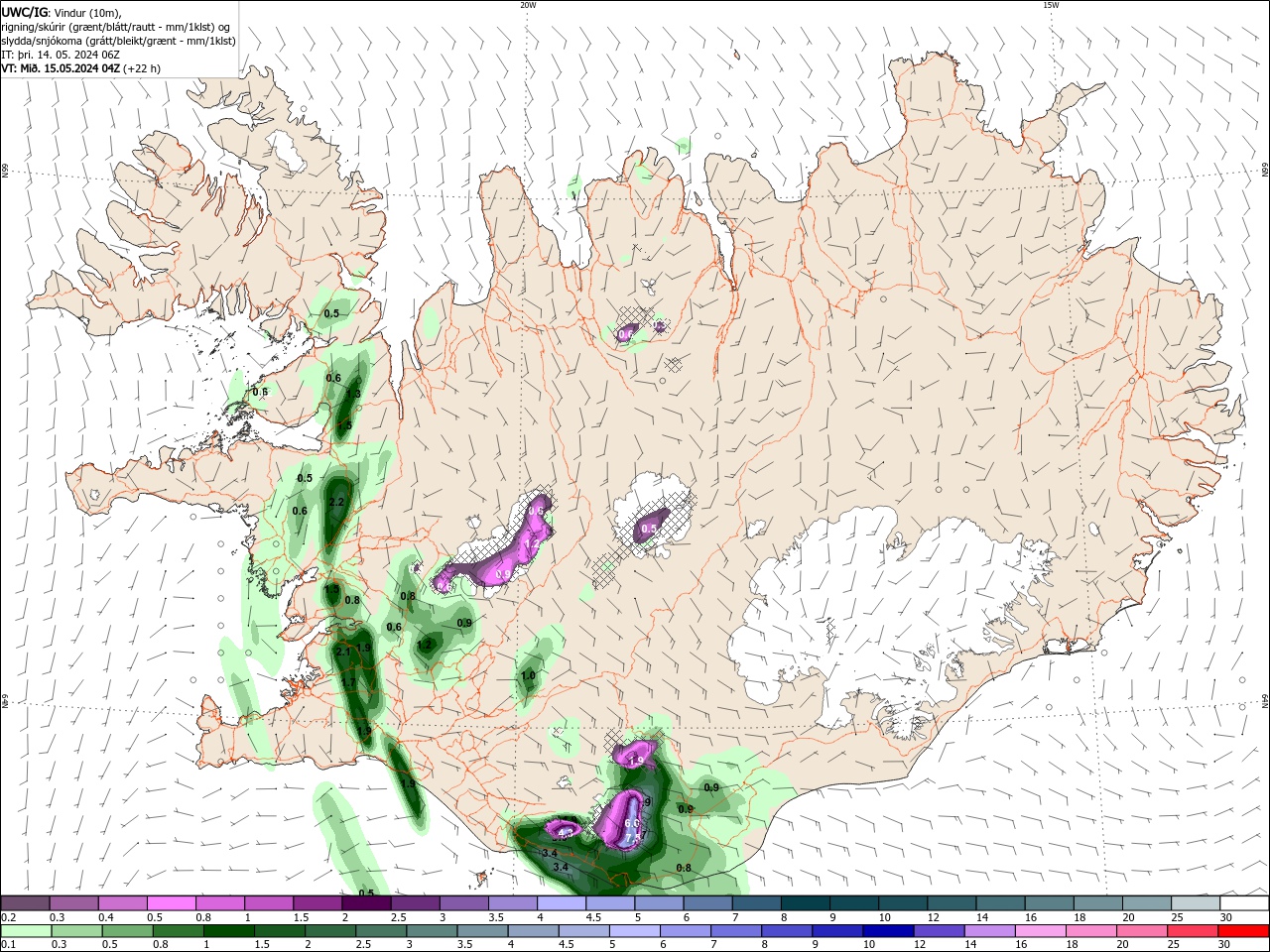Click the '20W' longitude label
Image resolution: width=1270 pixels, height=952 pixels.
[528, 5]
